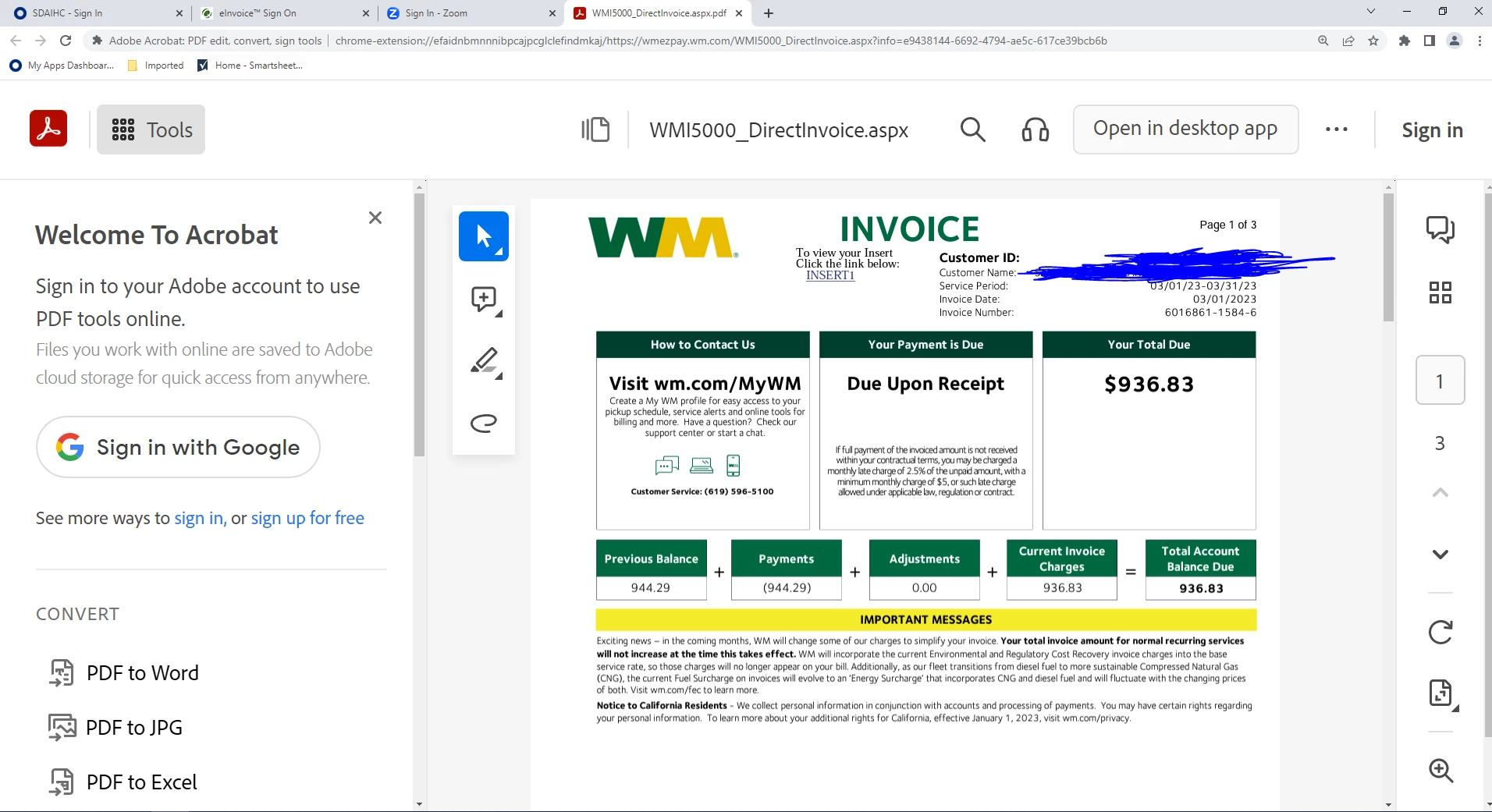Reload the current page
This screenshot has width=1492, height=812.
click(66, 41)
